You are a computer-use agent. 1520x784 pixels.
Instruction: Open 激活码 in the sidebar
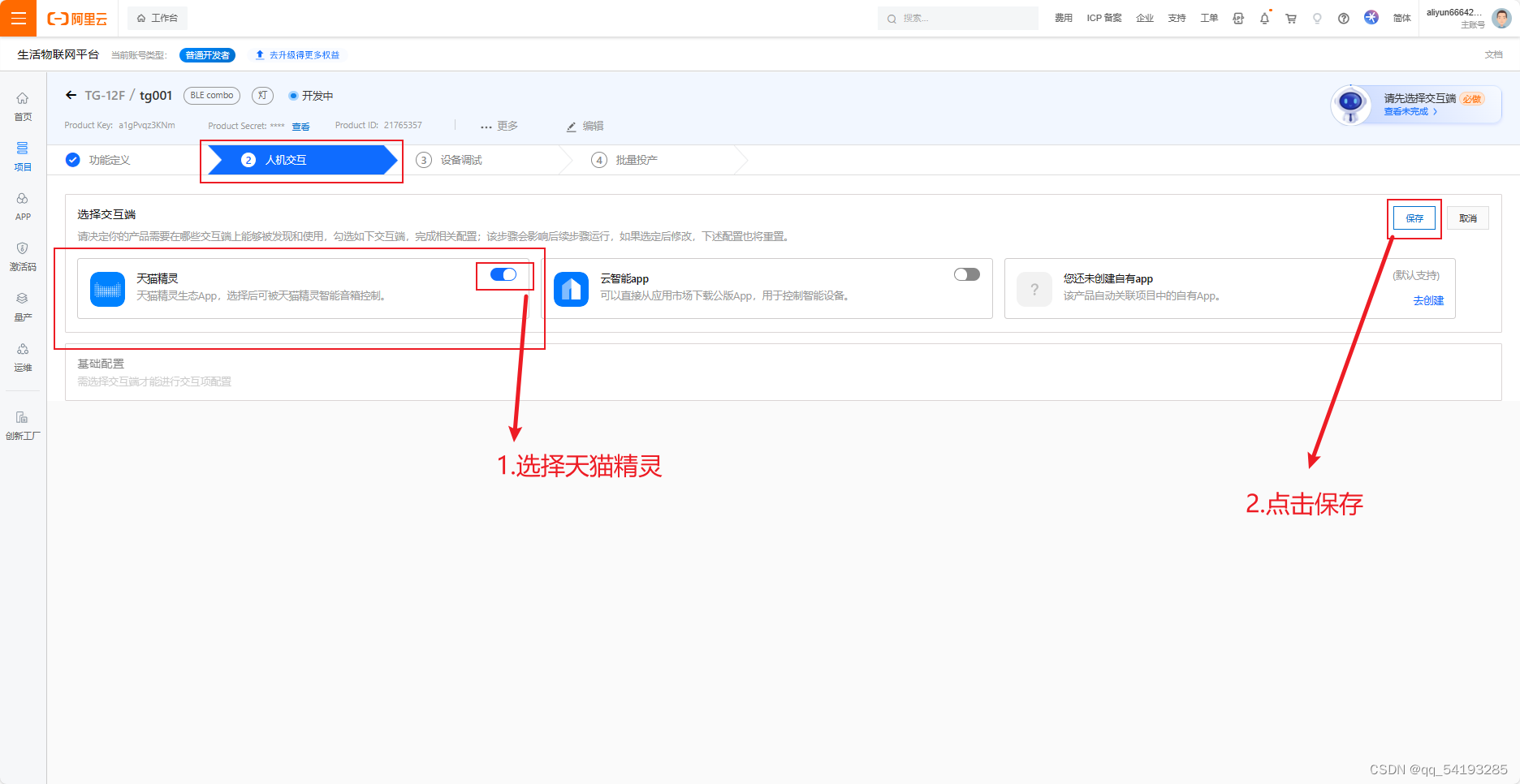click(x=23, y=256)
